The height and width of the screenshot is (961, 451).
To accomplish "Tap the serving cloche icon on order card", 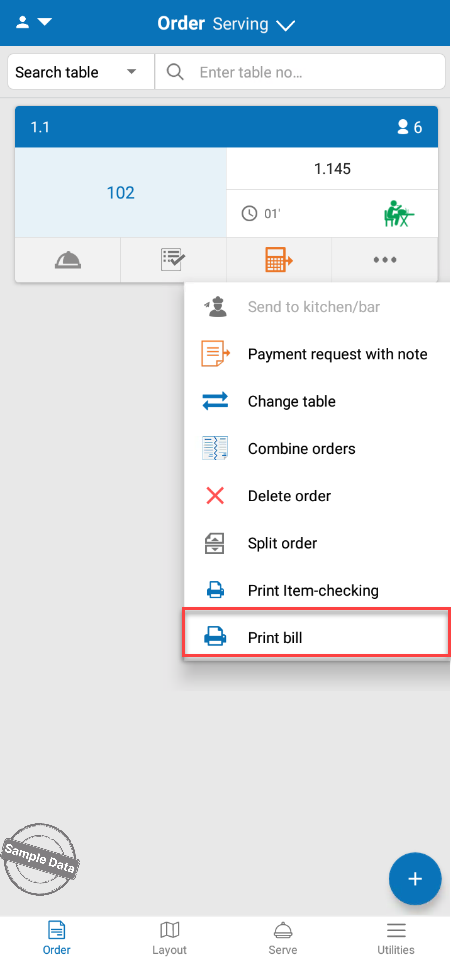I will (67, 260).
